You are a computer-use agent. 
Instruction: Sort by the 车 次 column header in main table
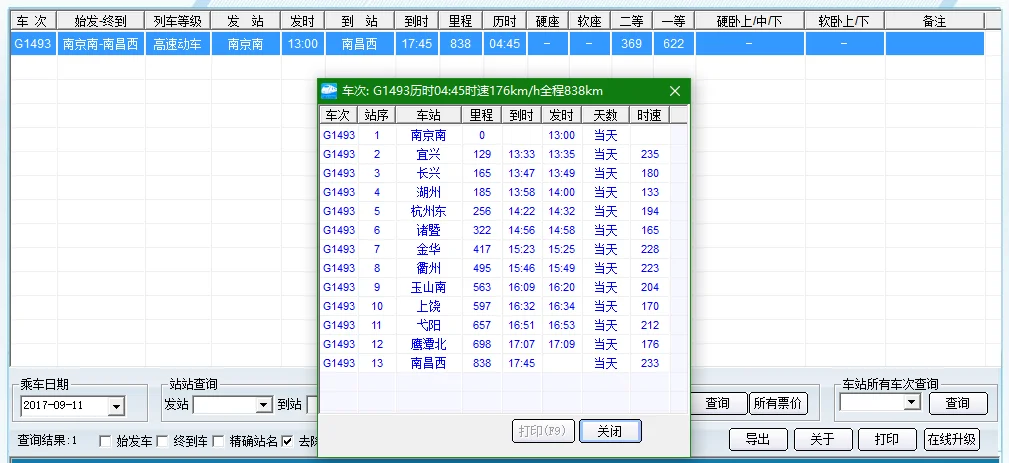[33, 21]
